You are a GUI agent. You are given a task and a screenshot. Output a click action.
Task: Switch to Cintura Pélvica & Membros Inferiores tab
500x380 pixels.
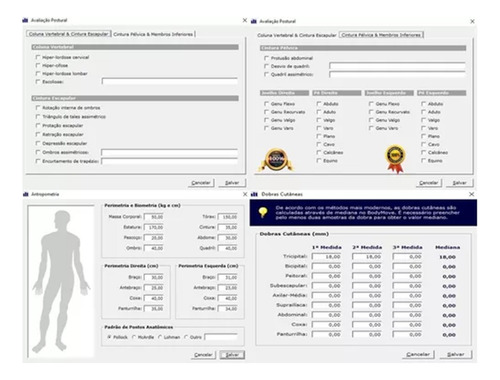pyautogui.click(x=153, y=34)
